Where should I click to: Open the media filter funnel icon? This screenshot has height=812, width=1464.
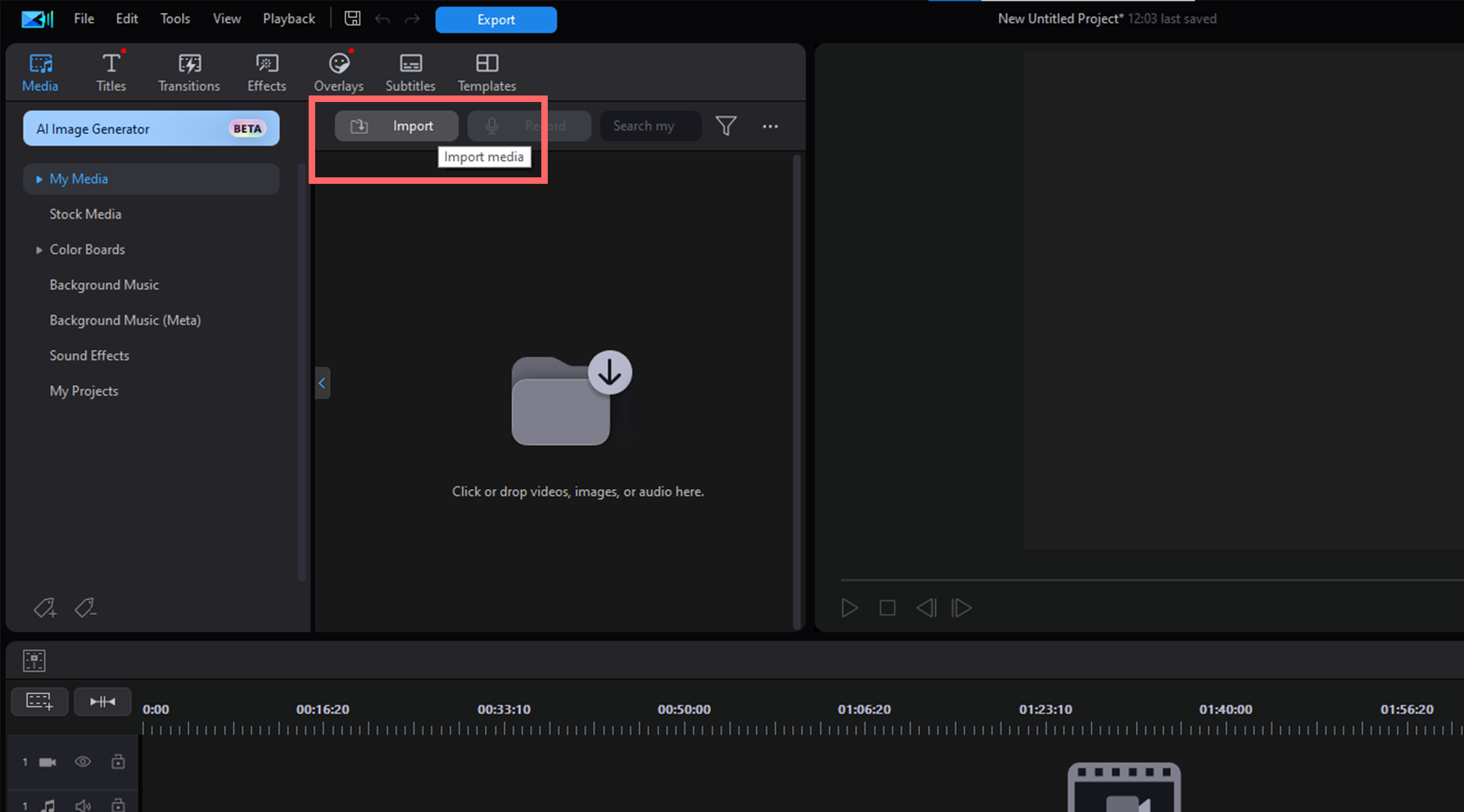(x=726, y=125)
